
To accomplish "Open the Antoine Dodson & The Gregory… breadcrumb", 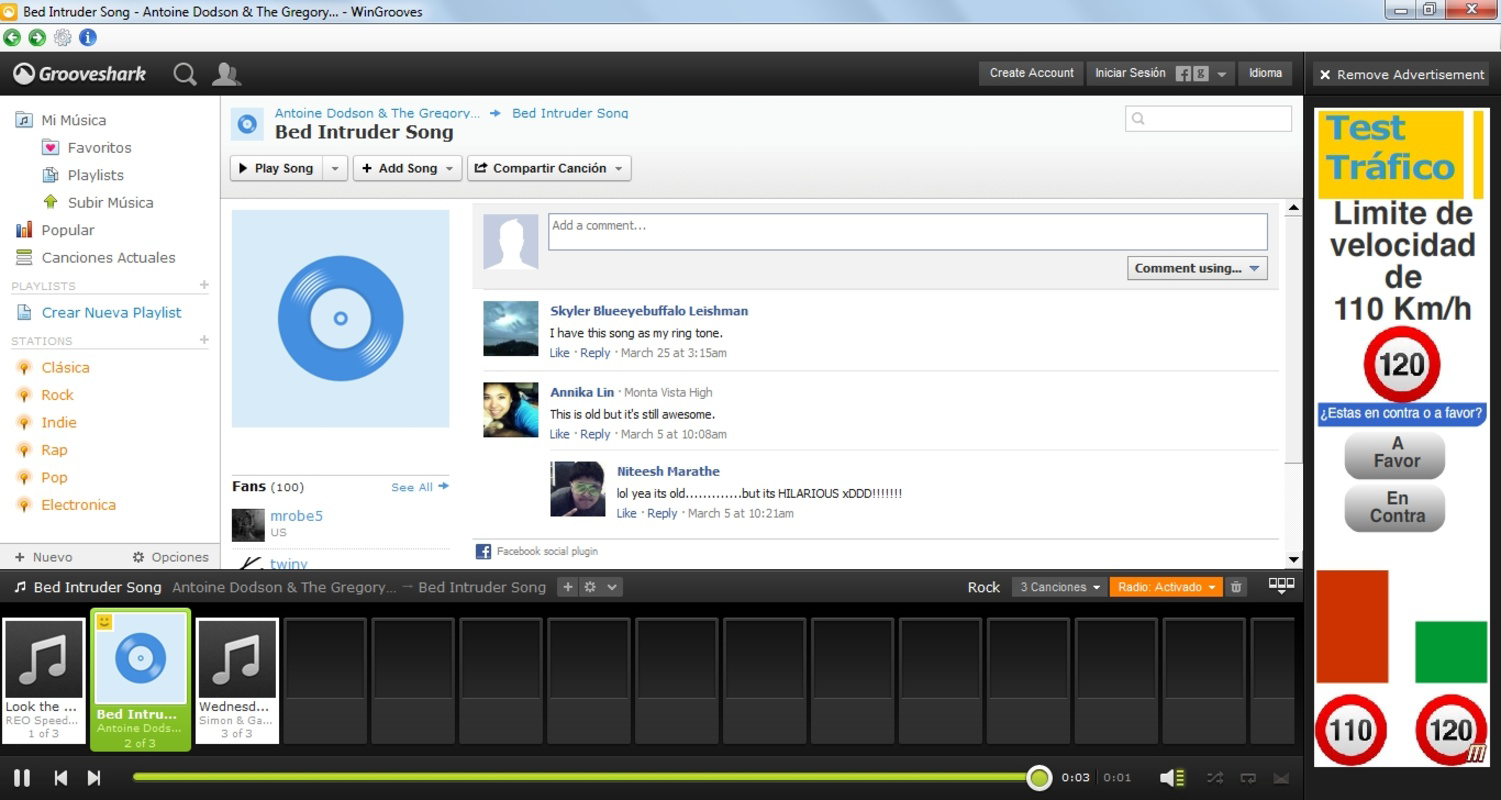I will click(377, 113).
